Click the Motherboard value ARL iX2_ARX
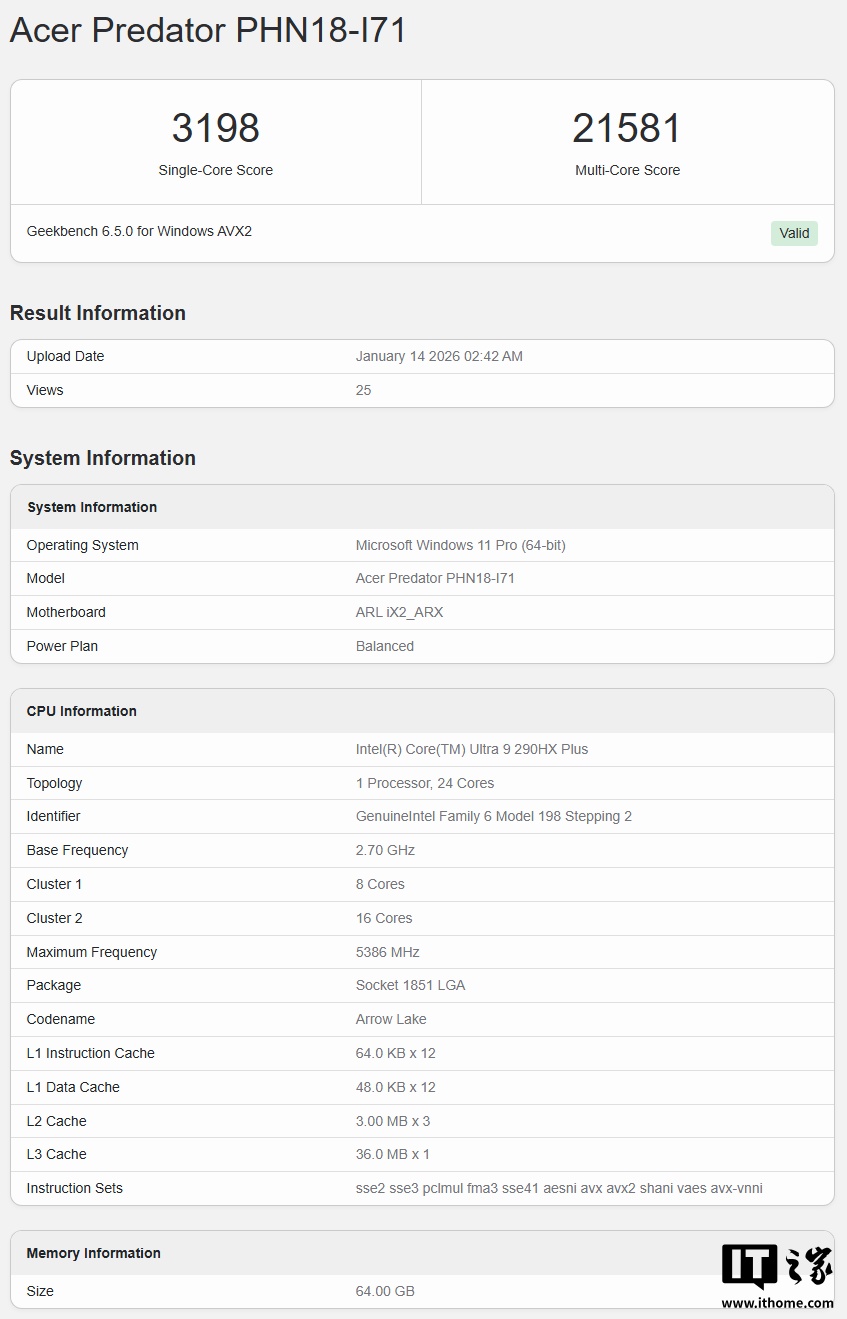This screenshot has width=847, height=1319. [399, 612]
